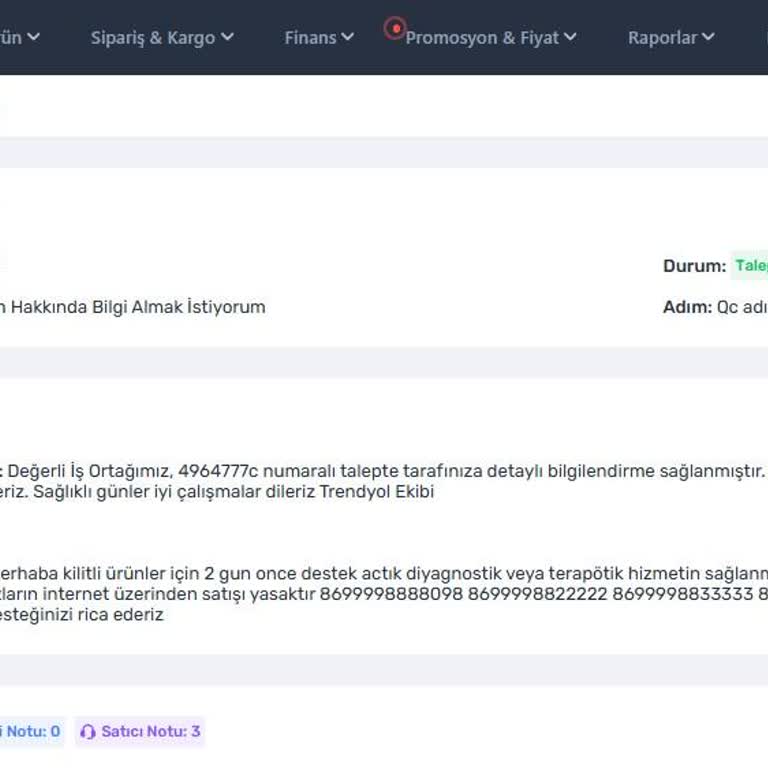
Task: Expand chevron next to Promosyon & Fiyat
Action: coord(570,37)
